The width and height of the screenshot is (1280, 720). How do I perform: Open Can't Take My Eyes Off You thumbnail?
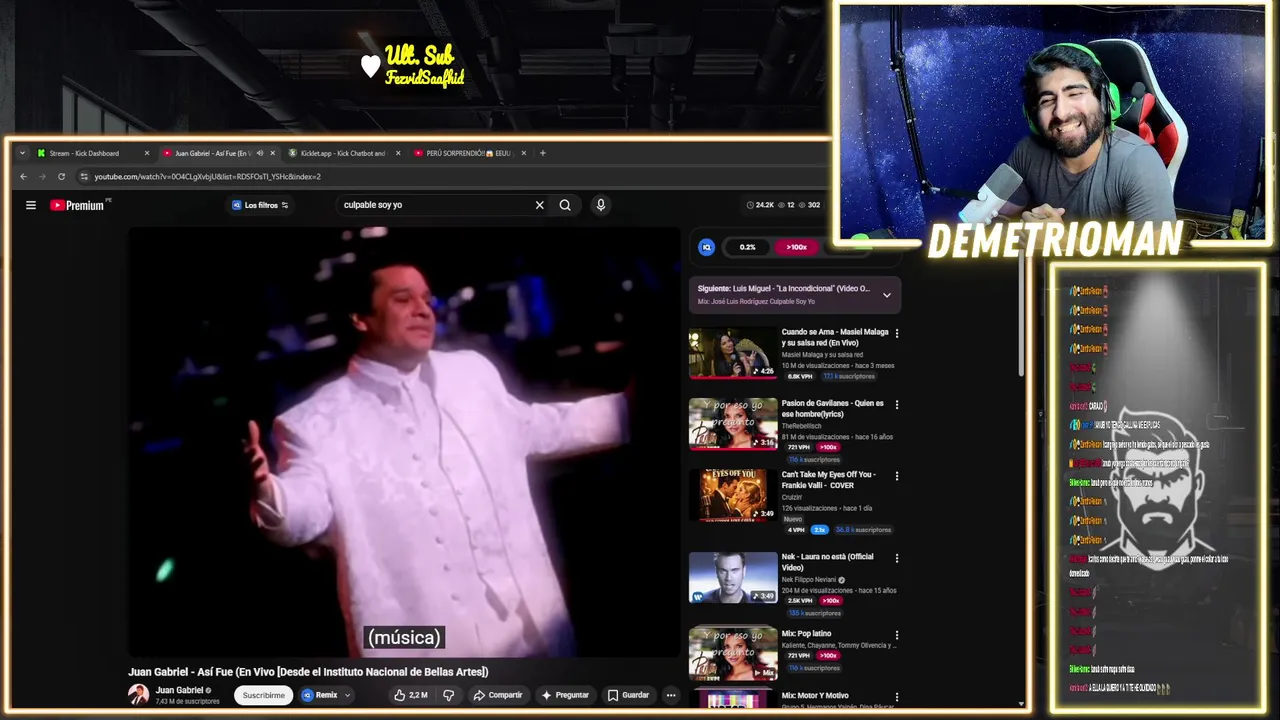[732, 495]
